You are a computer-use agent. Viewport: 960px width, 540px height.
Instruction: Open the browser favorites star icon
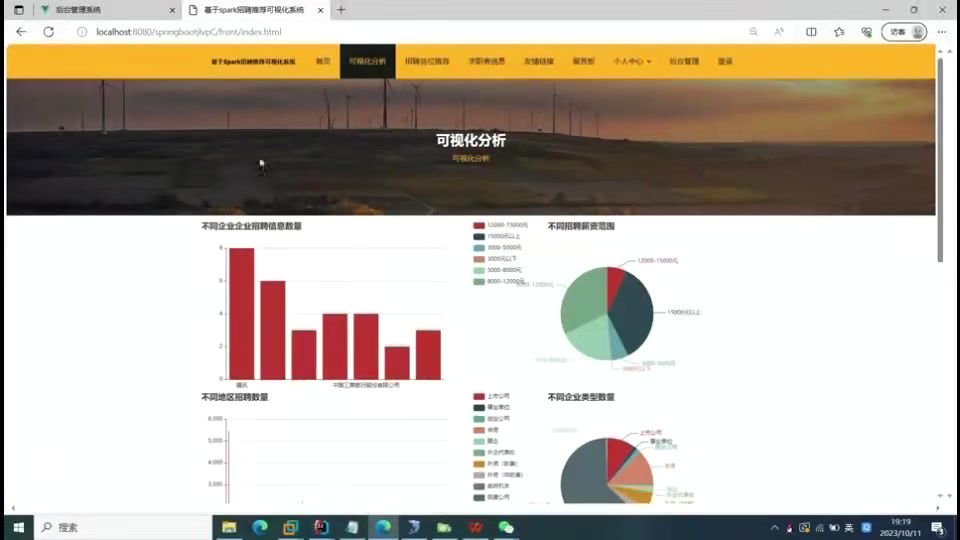(839, 32)
